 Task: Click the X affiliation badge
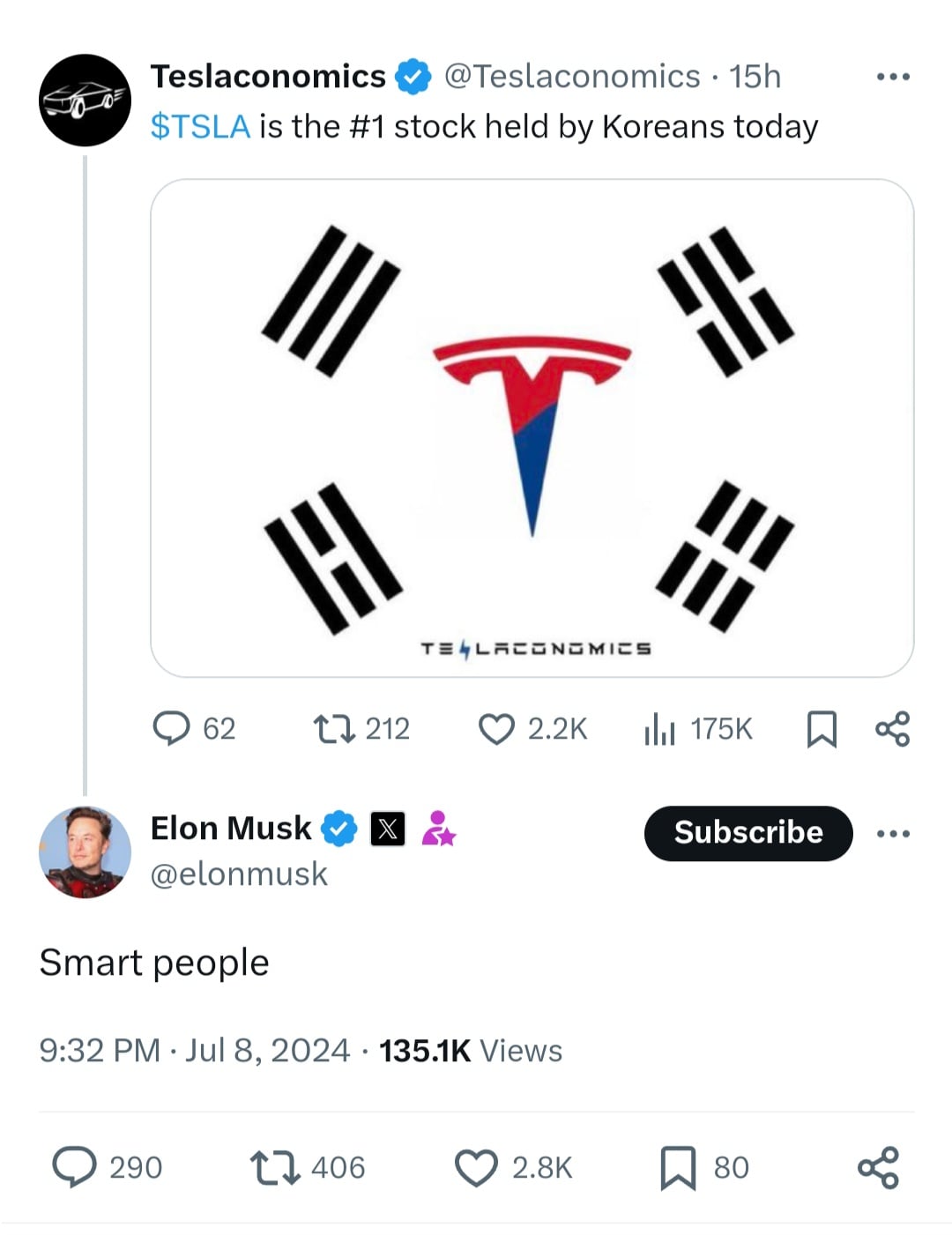coord(388,829)
